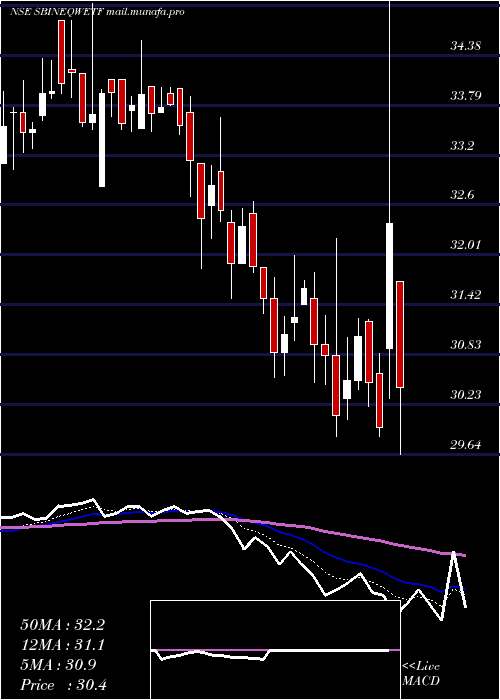Click the 30.83 price axis label
This screenshot has width=500, height=700.
tap(465, 345)
